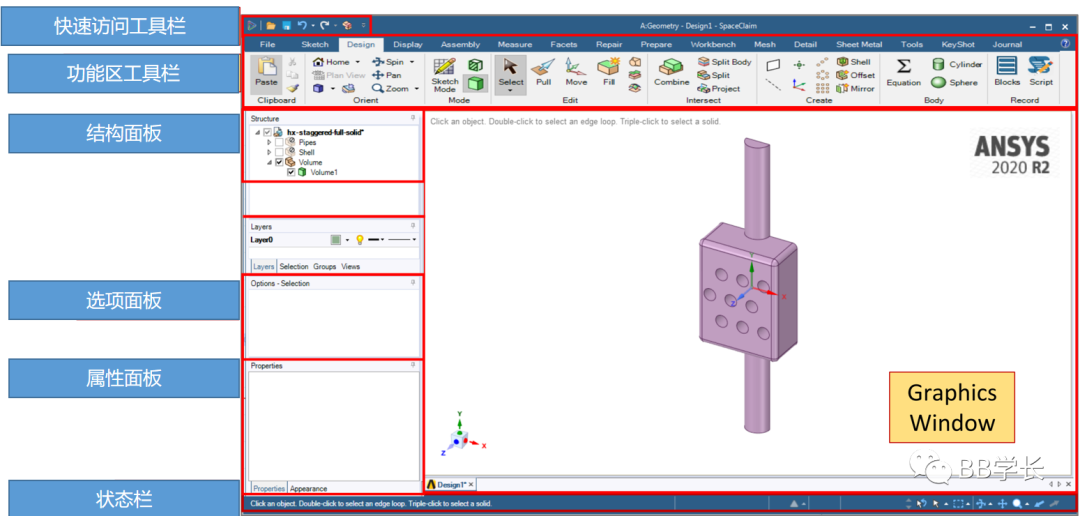Click the format painter brush icon
Screen dimensions: 1080x516
(292, 88)
